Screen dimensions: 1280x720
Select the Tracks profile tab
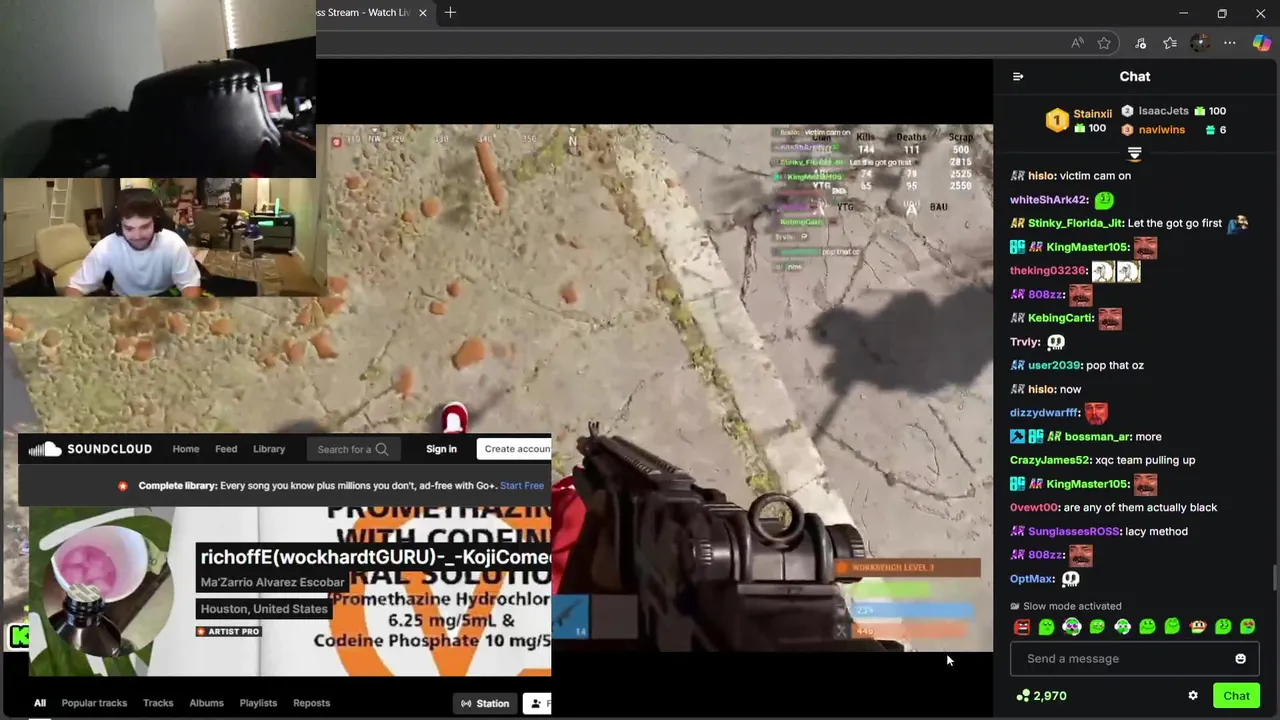pos(158,703)
